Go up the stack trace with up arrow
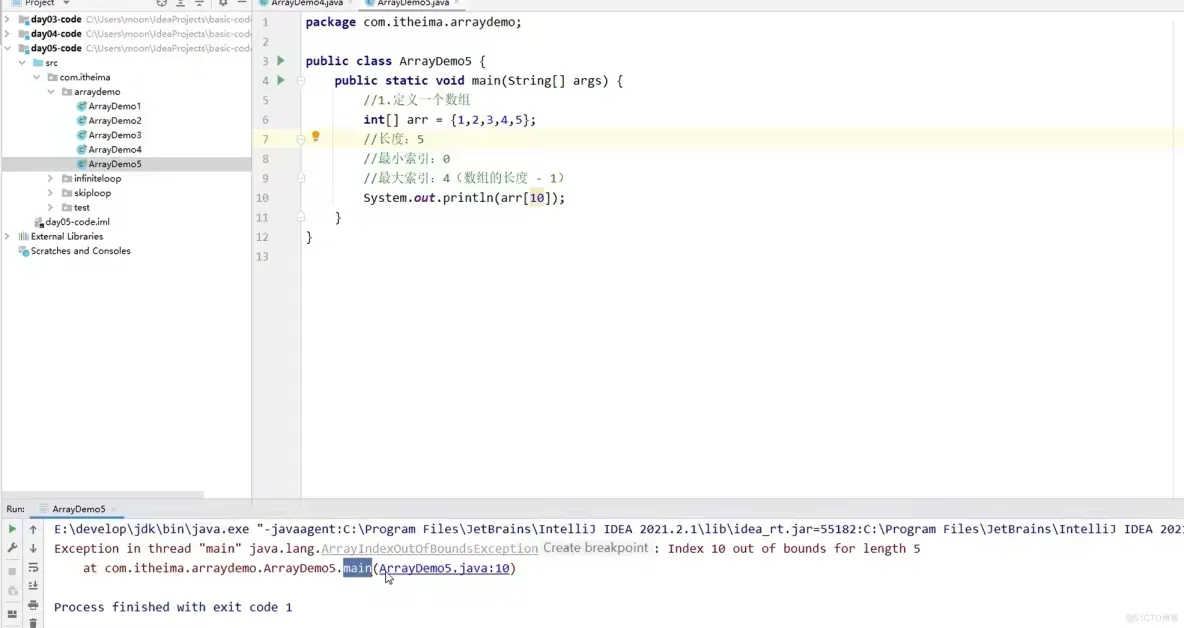This screenshot has height=628, width=1184. point(33,529)
